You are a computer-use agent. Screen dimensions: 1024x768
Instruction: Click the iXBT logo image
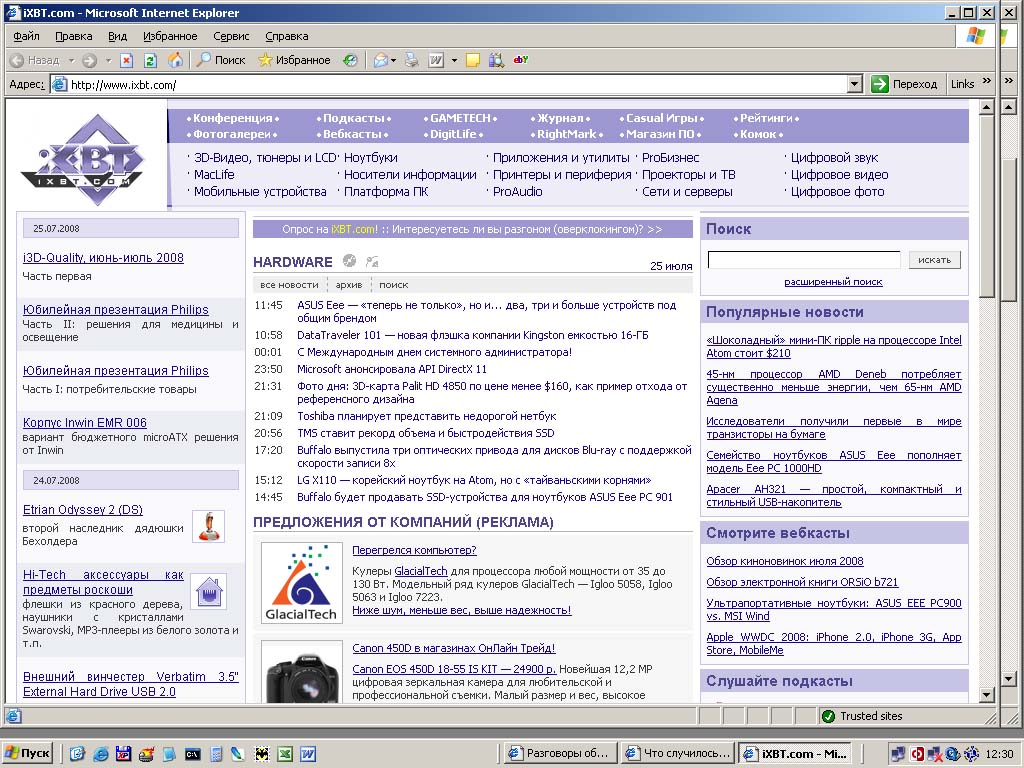pyautogui.click(x=83, y=159)
